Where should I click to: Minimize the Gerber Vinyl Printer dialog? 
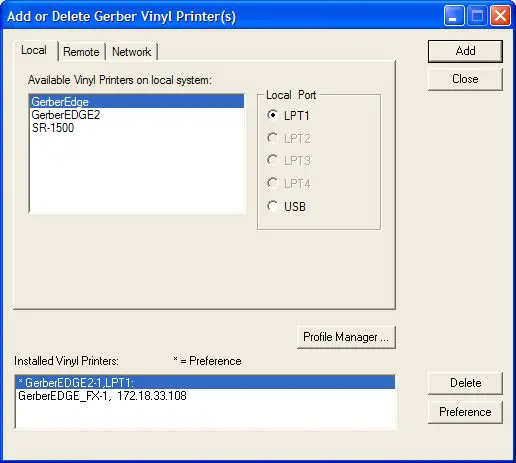[x=454, y=16]
